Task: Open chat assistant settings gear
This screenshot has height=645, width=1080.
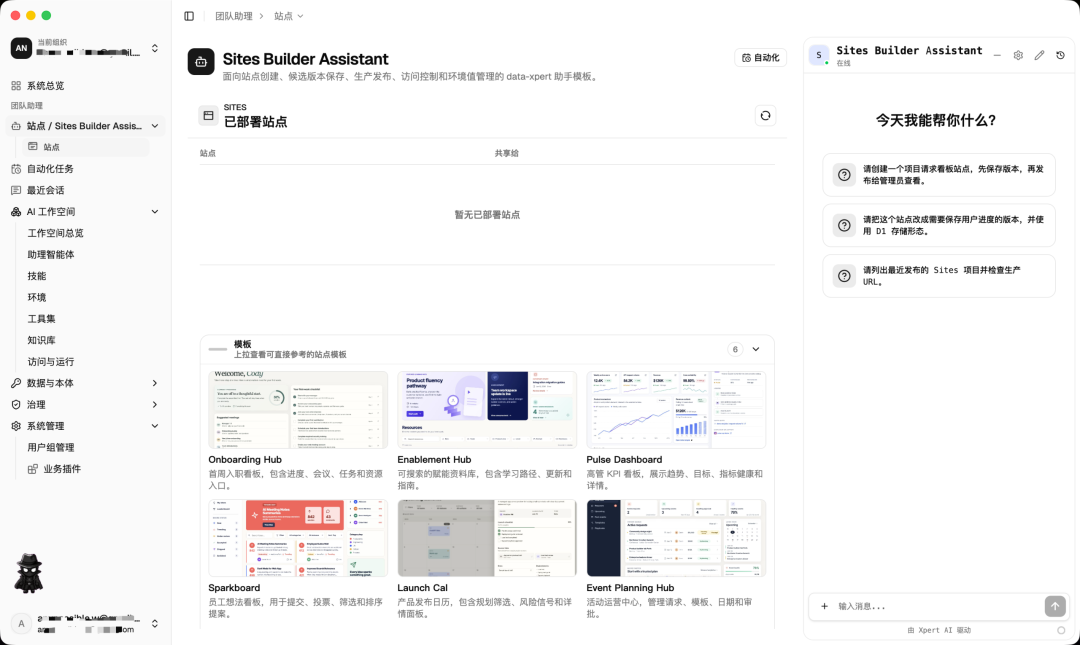Action: [x=1018, y=55]
